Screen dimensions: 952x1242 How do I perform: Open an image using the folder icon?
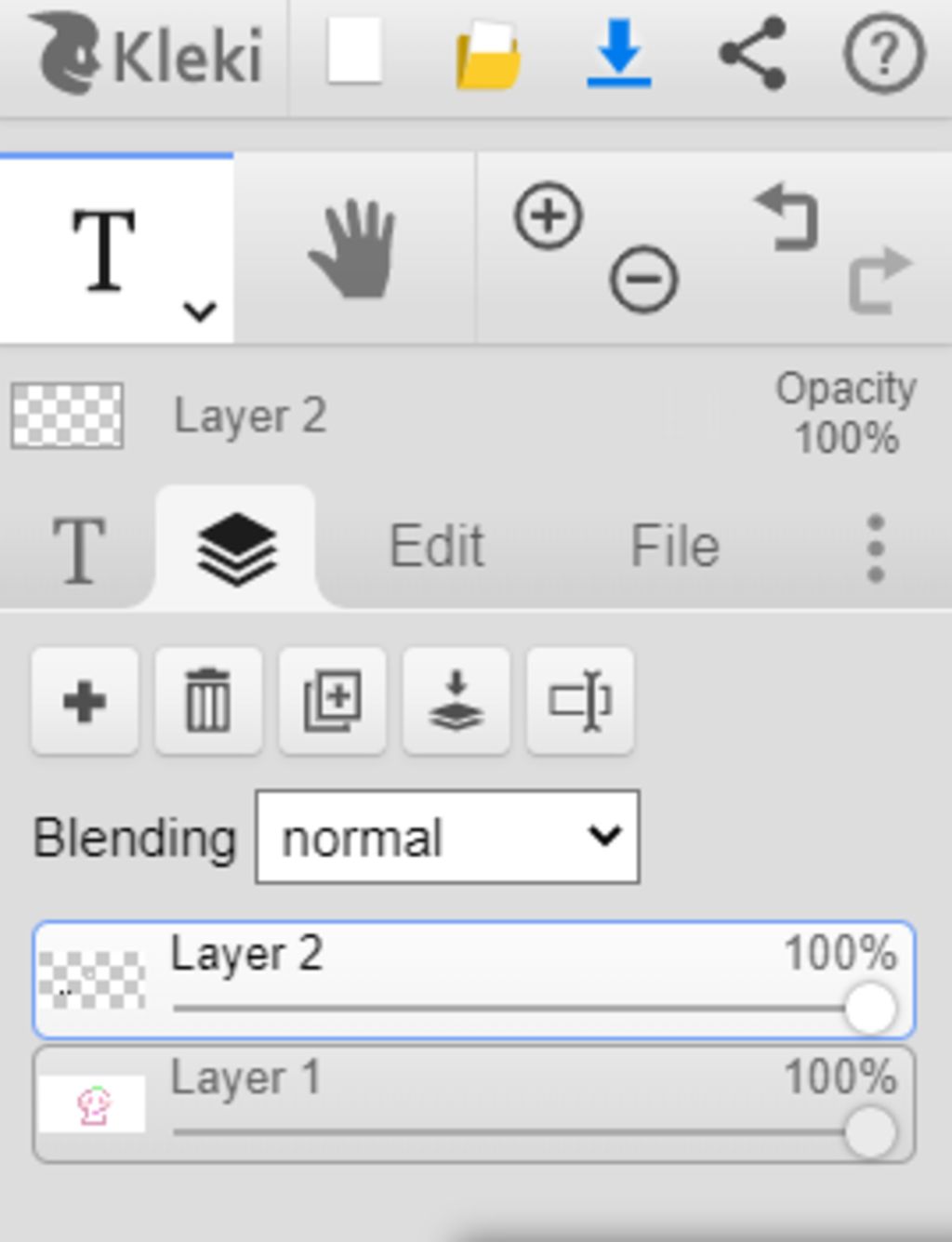pos(487,56)
